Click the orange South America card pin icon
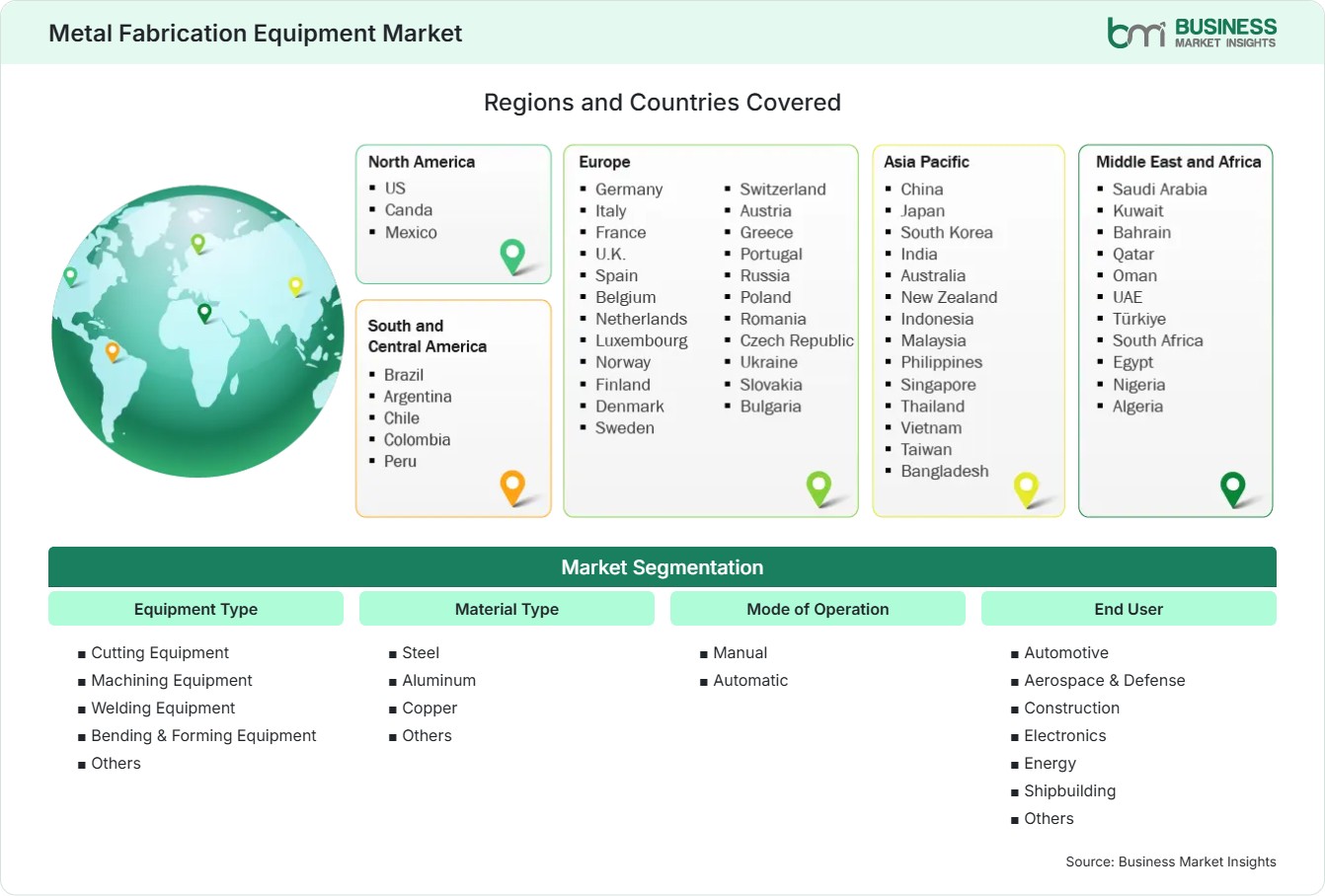Screen dimensions: 1325x896 (513, 488)
